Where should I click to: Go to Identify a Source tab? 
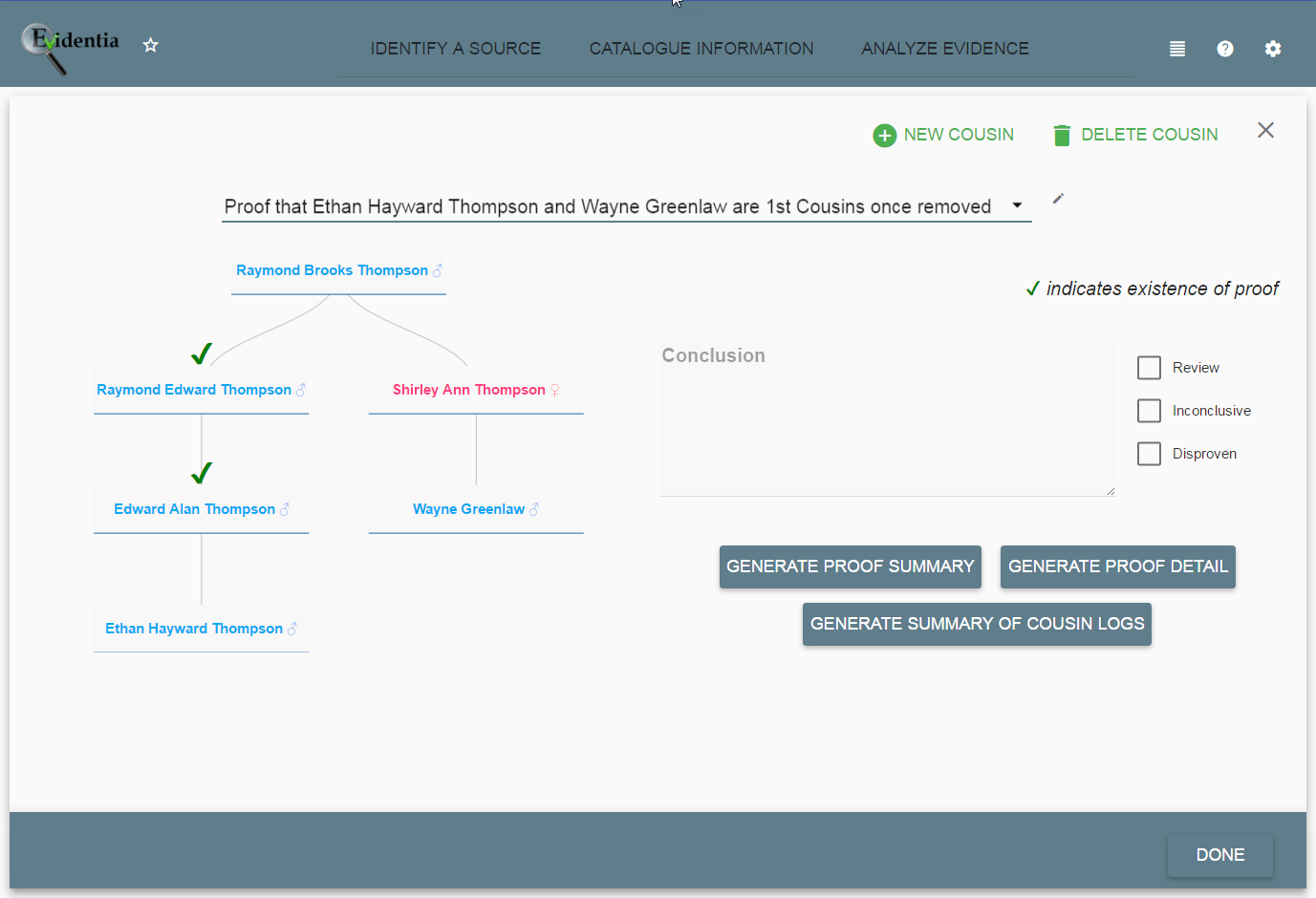456,49
